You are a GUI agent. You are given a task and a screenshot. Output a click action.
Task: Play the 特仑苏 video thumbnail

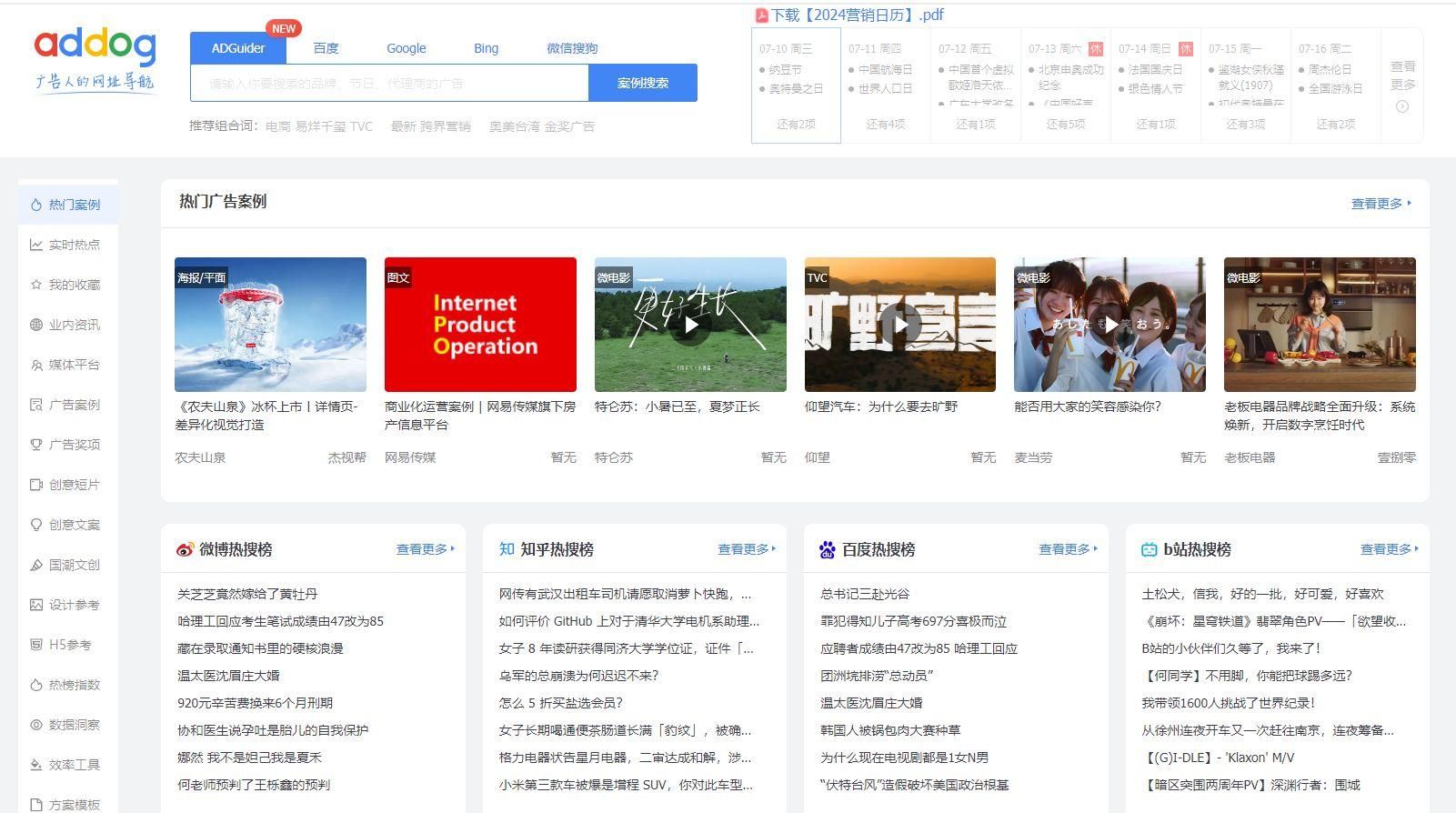pos(690,325)
